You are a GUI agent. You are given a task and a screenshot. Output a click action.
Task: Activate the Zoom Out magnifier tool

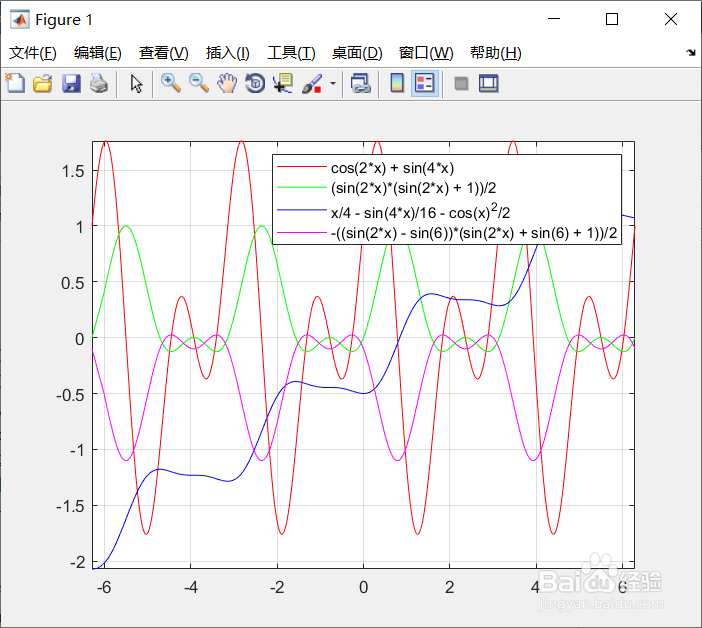[199, 84]
